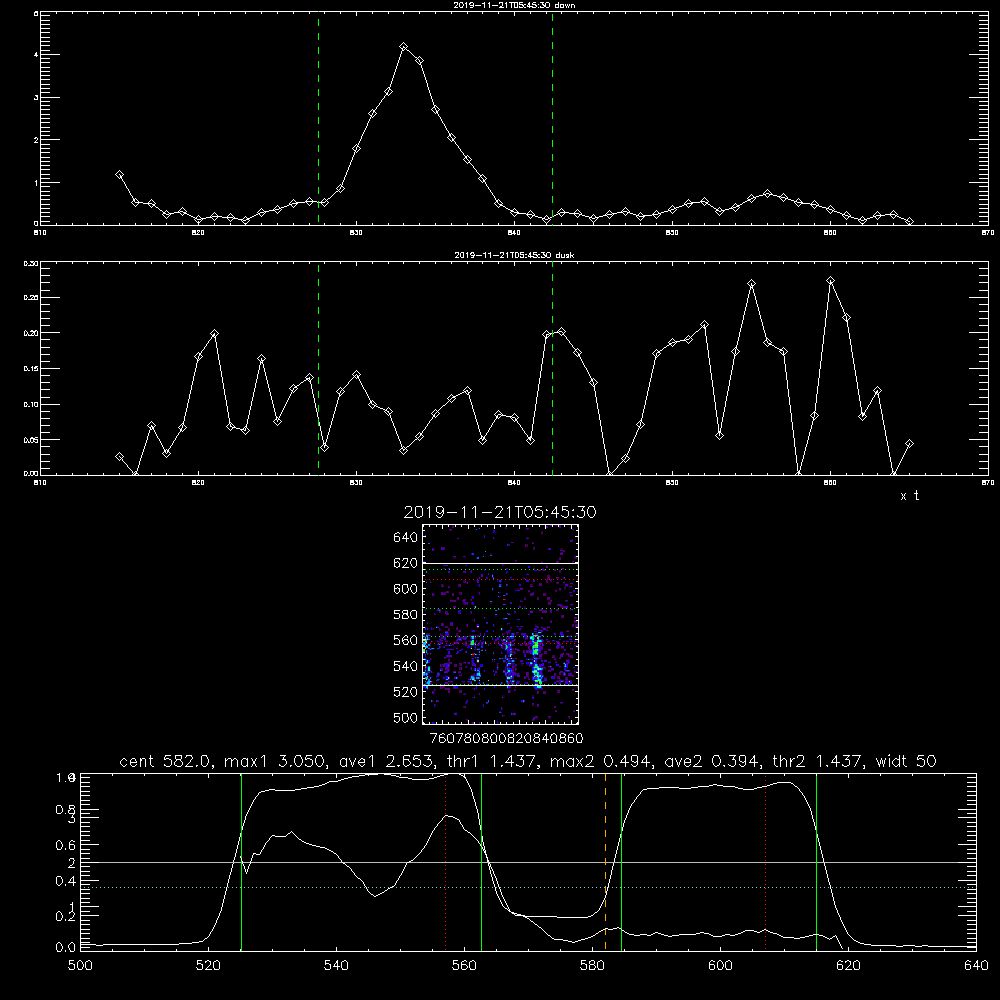1000x1000 pixels.
Task: Click the "500" label on heatmap y-axis
Action: tap(406, 717)
